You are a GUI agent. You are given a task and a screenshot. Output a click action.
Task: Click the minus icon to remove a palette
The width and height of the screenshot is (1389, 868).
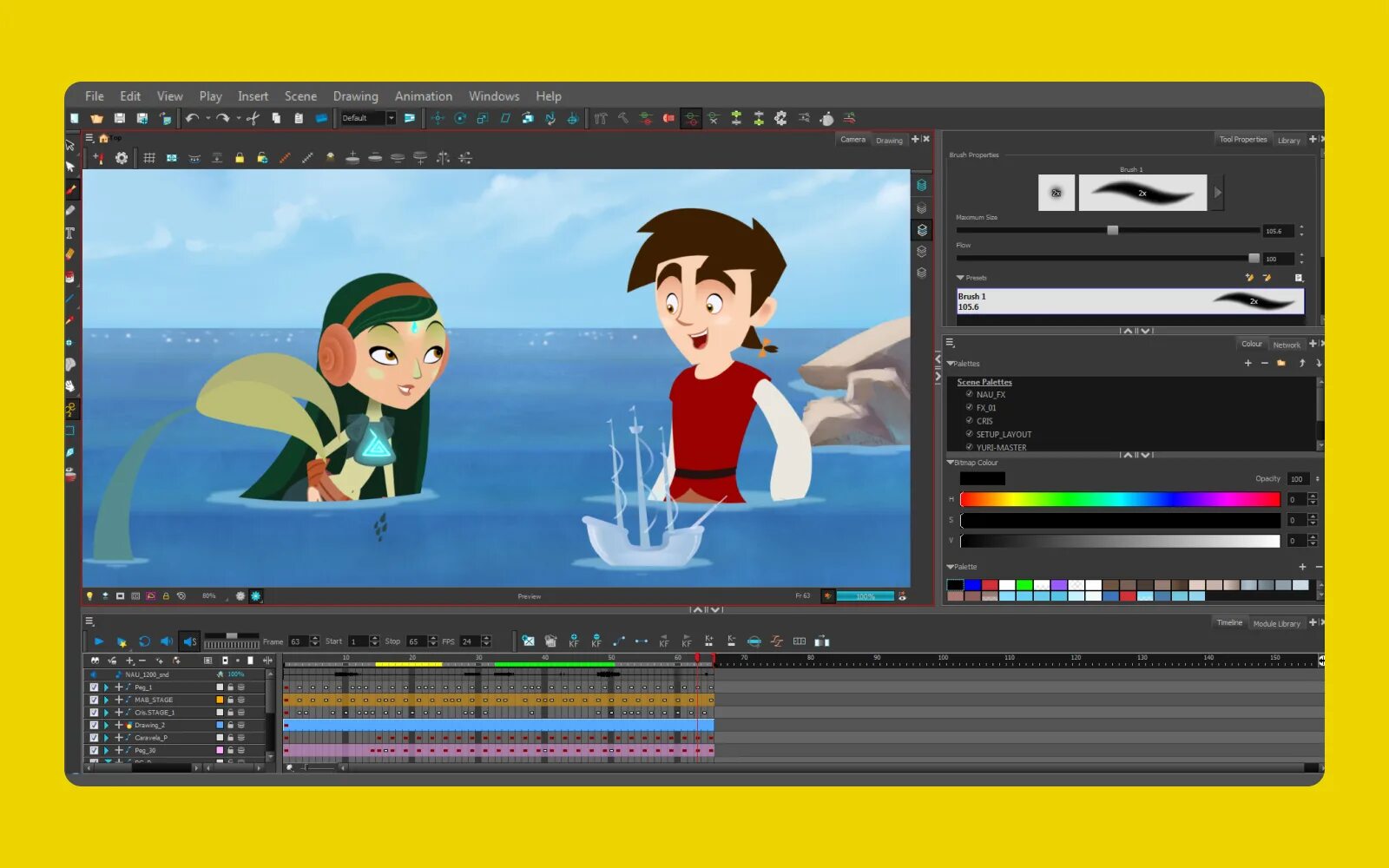click(x=1265, y=363)
